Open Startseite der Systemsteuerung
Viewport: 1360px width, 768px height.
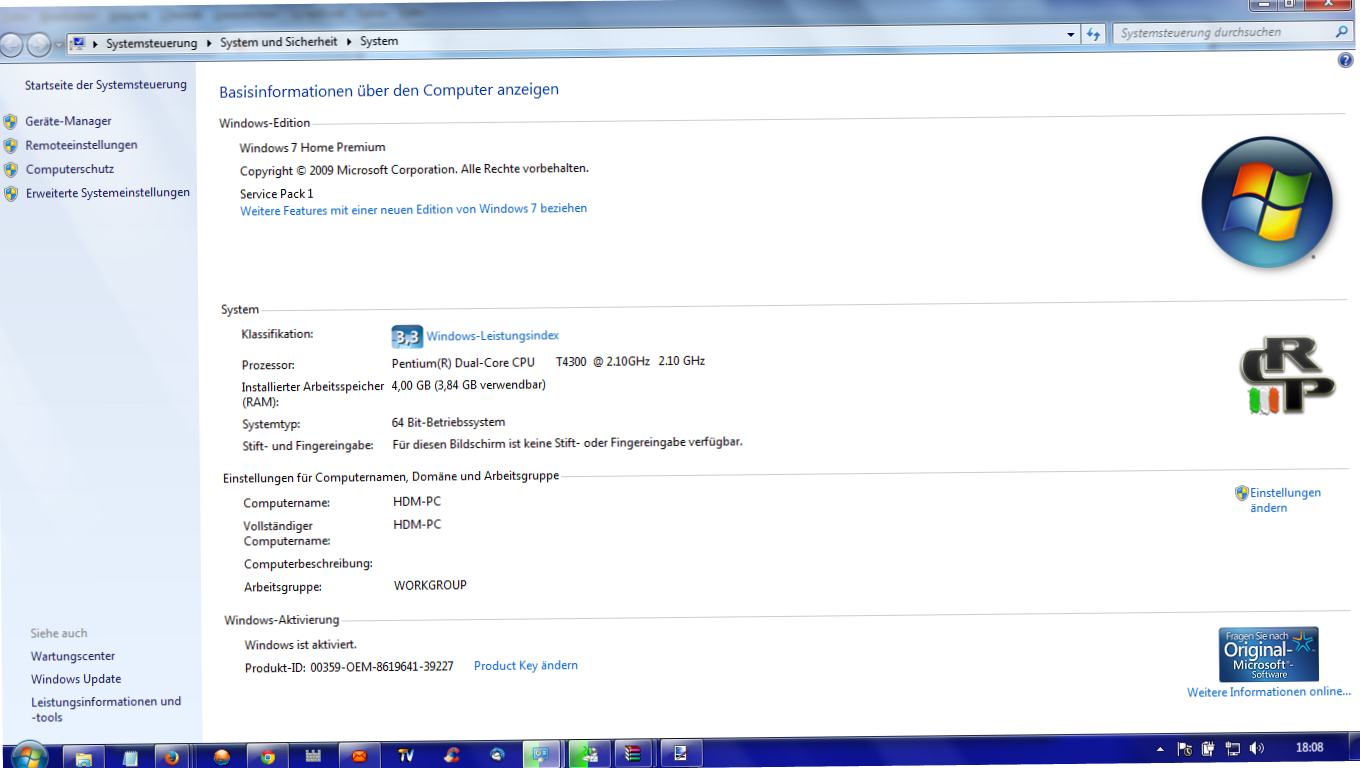tap(106, 85)
